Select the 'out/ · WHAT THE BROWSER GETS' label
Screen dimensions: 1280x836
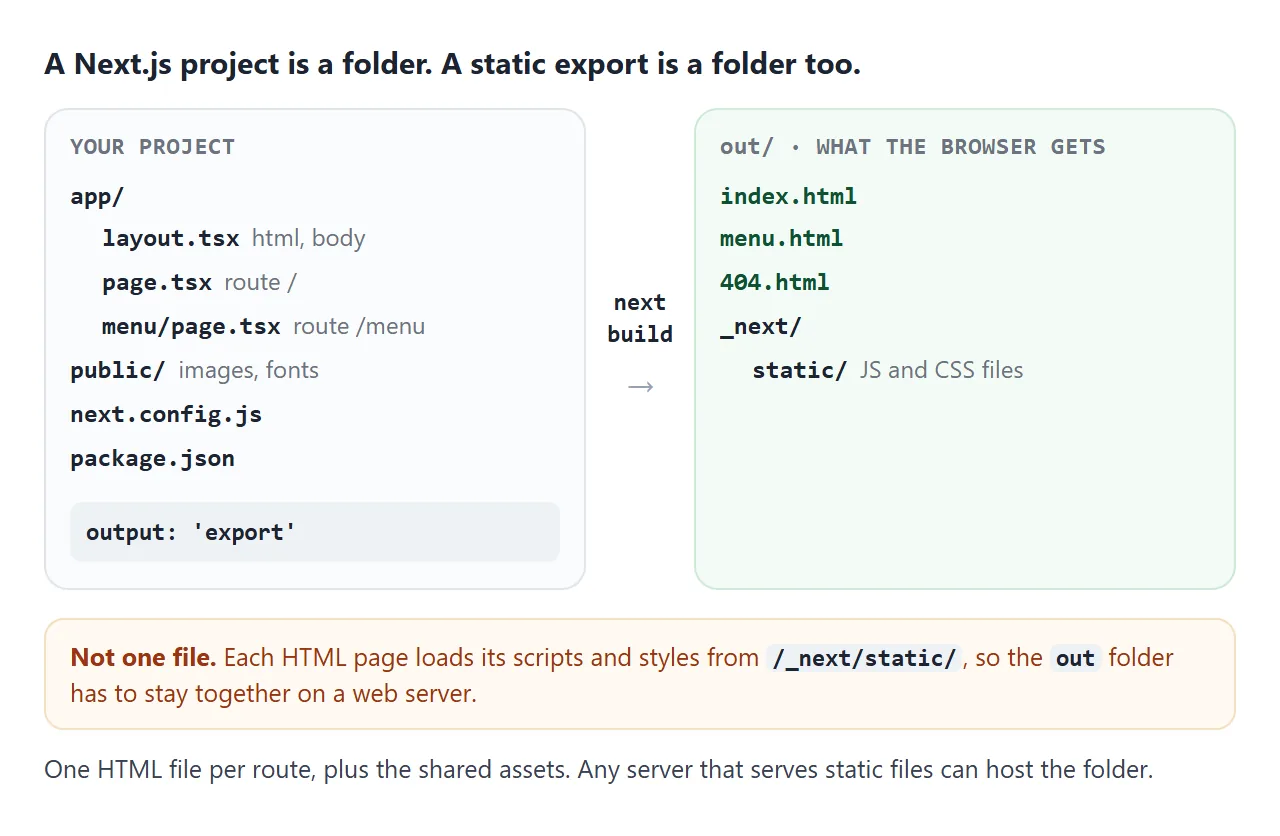(x=913, y=147)
